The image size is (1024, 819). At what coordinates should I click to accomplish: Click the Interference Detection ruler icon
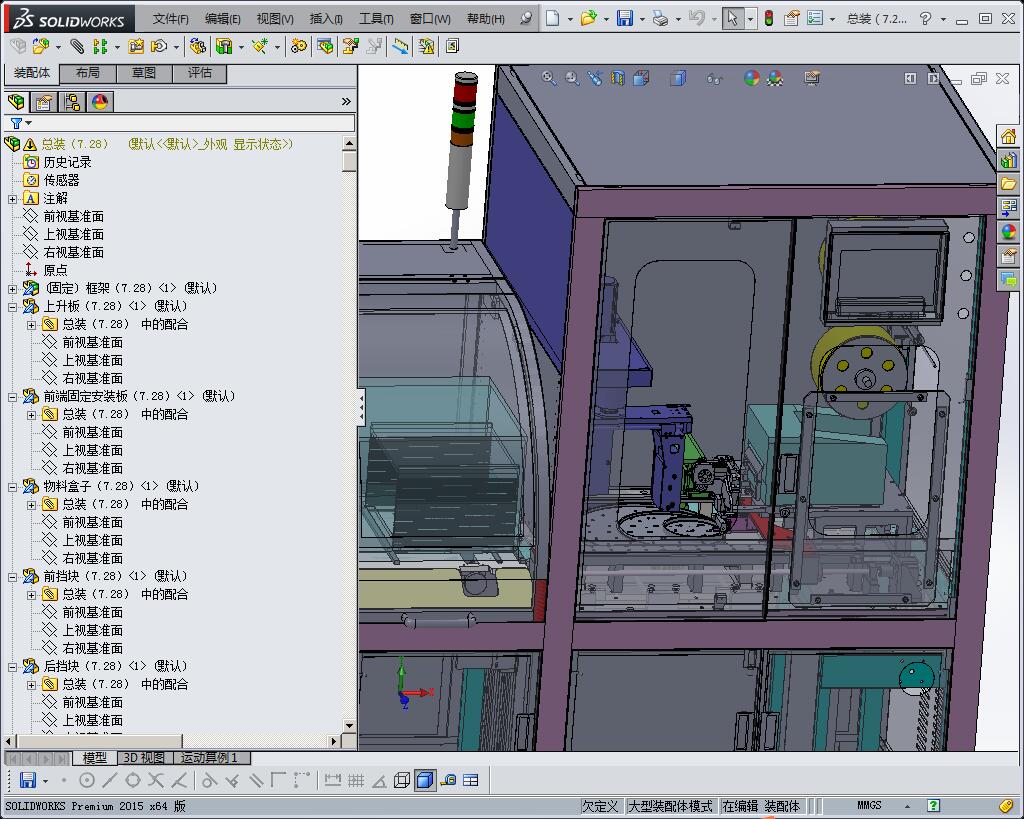click(x=401, y=46)
